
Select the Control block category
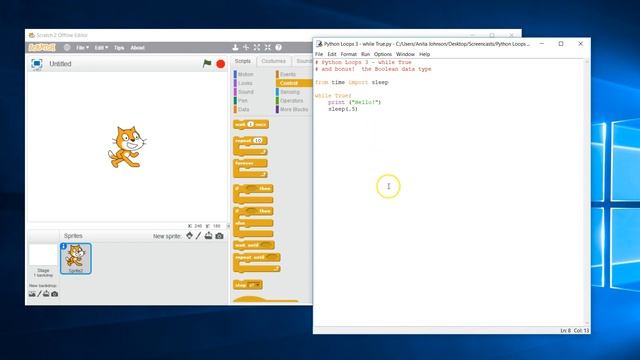(294, 83)
